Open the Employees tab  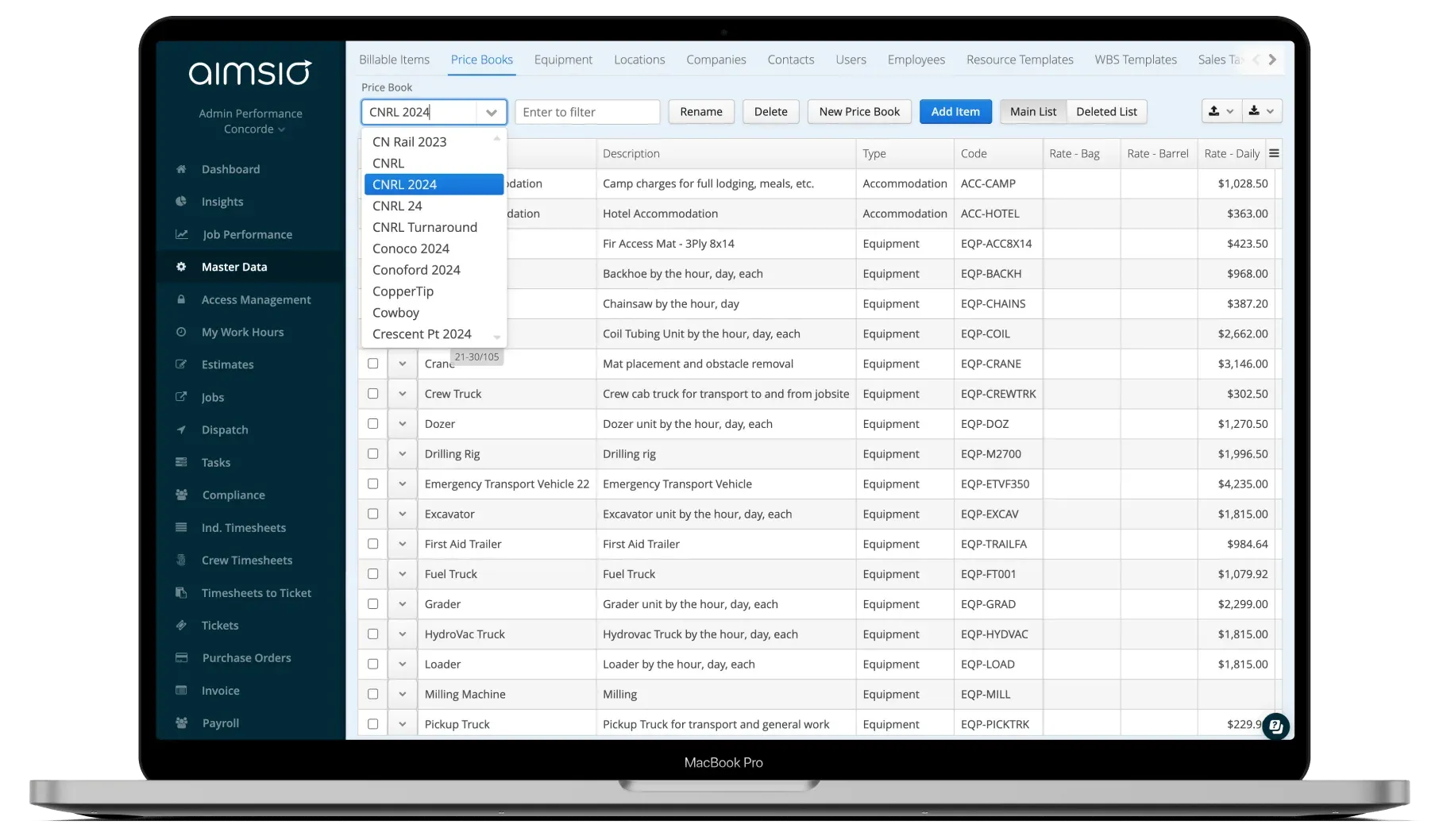916,59
